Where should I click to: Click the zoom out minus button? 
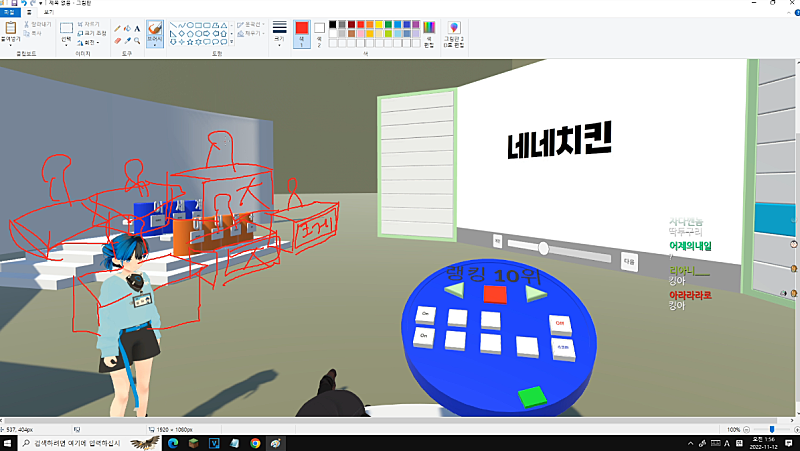[746, 430]
